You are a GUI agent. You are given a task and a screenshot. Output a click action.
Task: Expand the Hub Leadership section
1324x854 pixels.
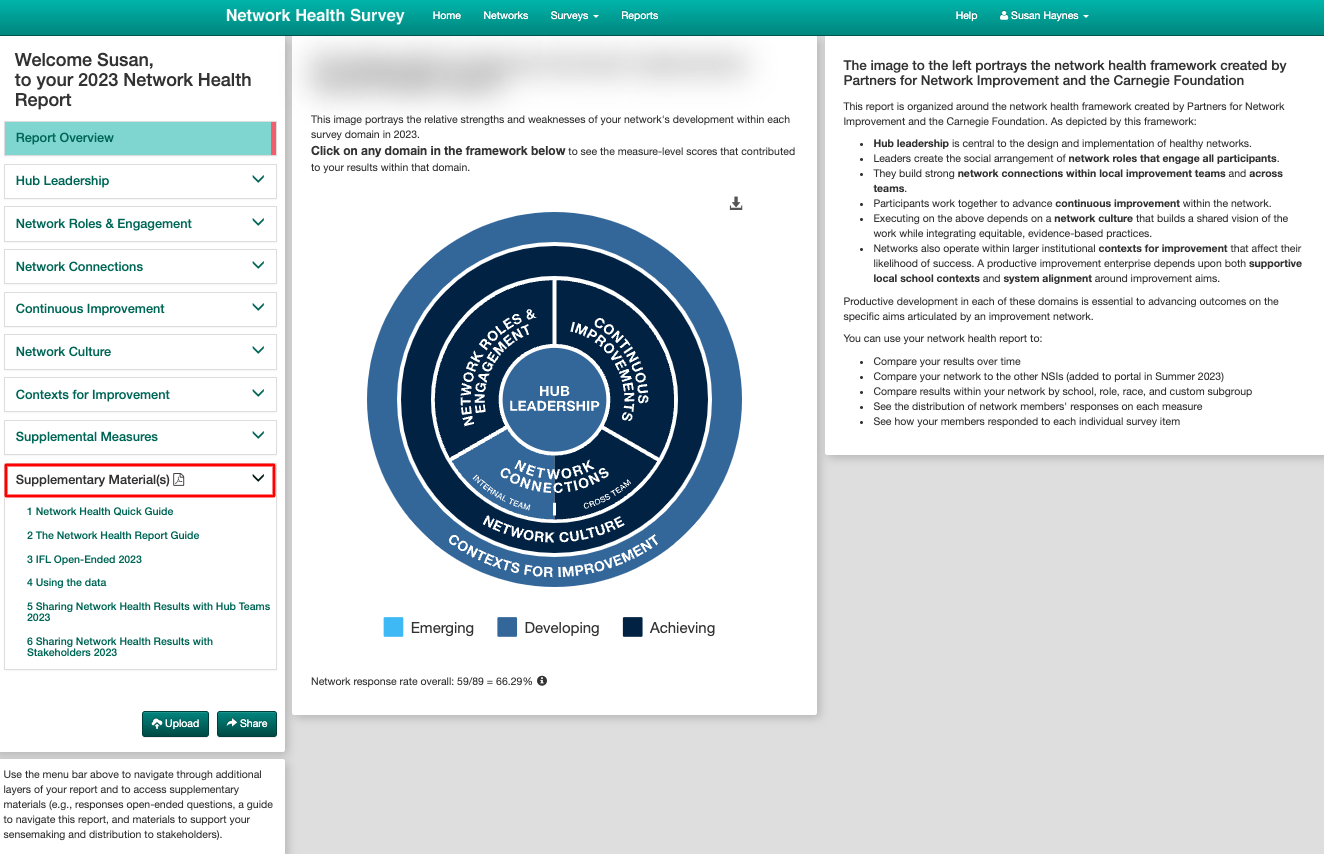[x=140, y=181]
